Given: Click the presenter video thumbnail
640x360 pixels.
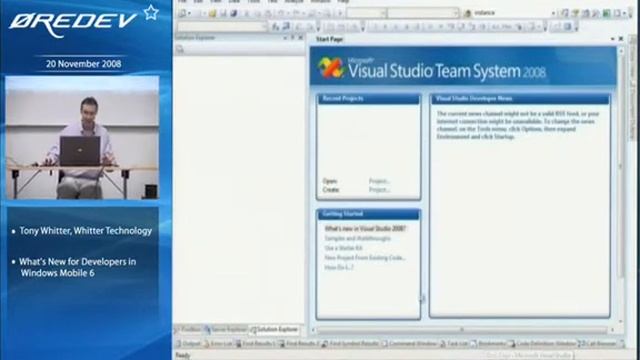Looking at the screenshot, I should [82, 138].
